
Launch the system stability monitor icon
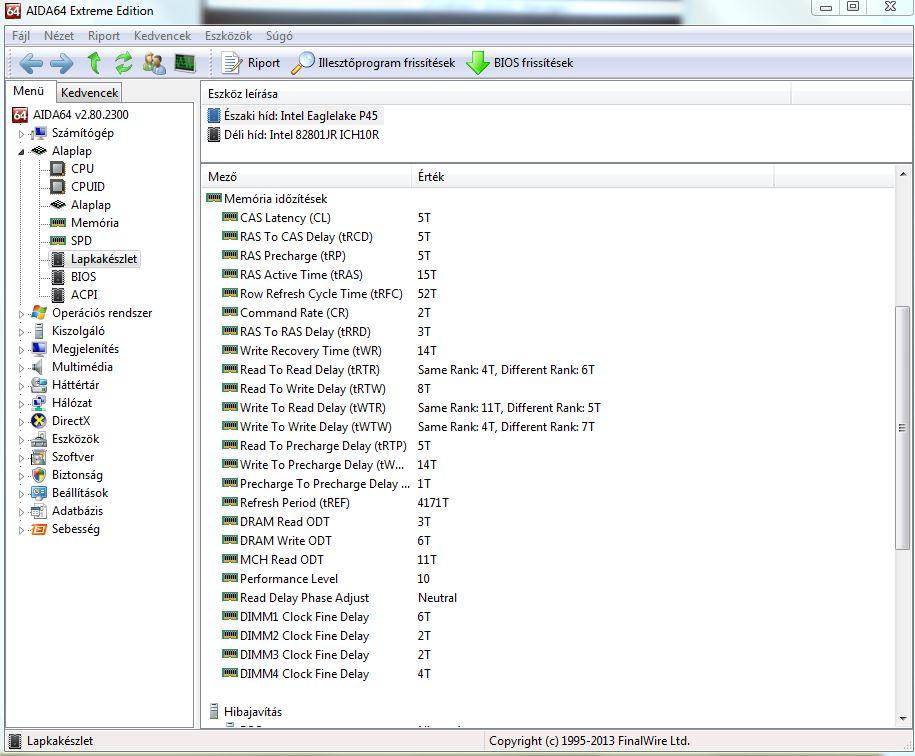pos(185,63)
